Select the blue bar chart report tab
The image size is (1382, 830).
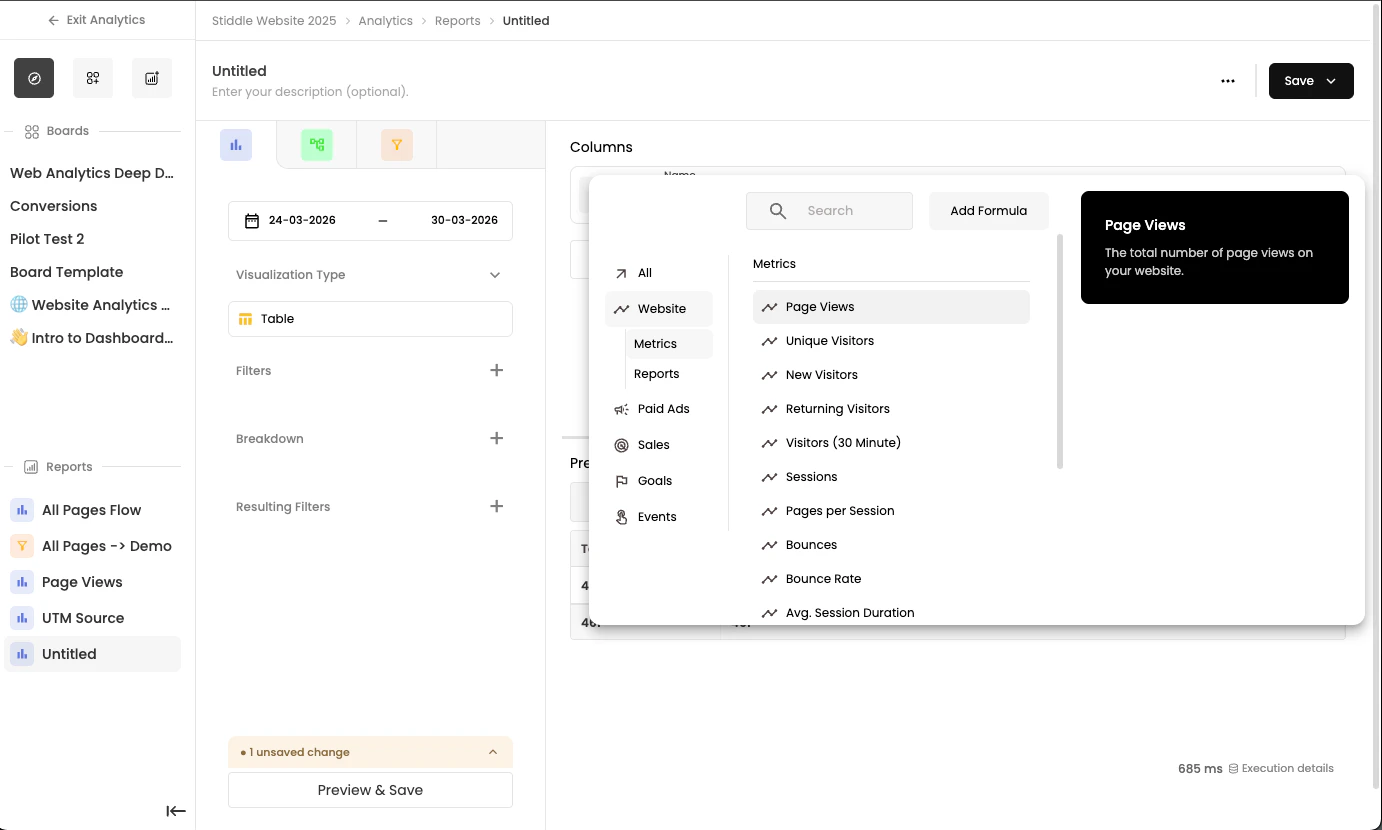(x=236, y=145)
